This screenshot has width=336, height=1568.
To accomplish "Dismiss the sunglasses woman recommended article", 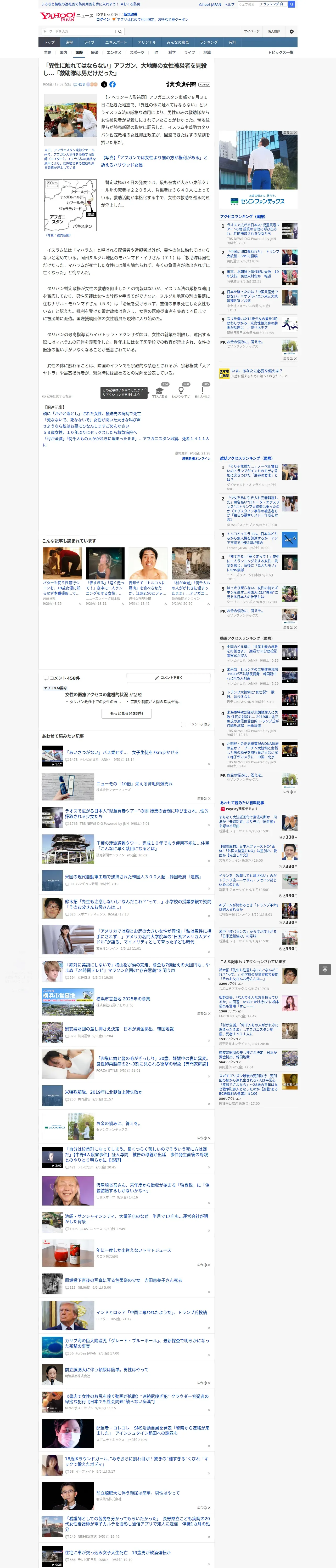I will 122,604.
